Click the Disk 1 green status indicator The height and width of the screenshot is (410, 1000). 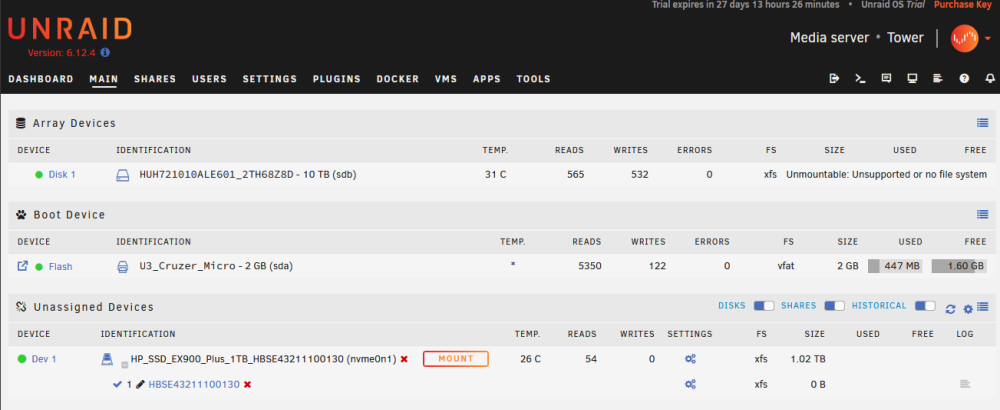[x=39, y=175]
